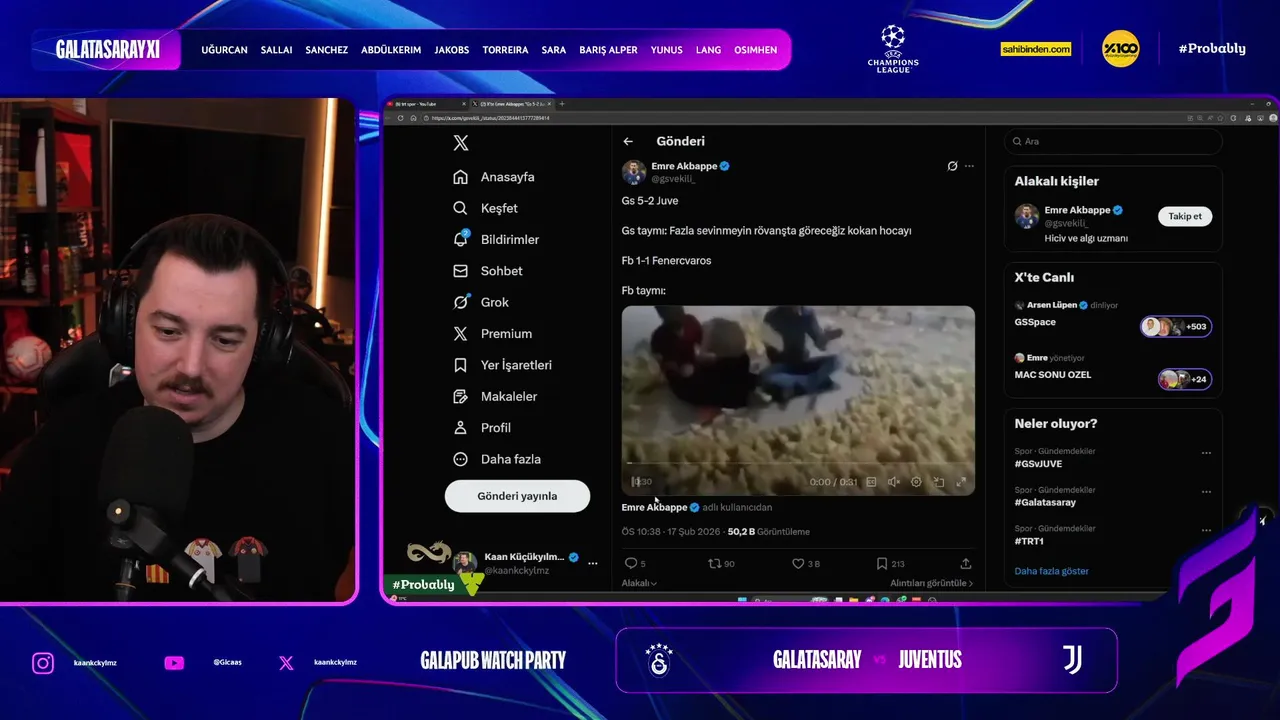Image resolution: width=1280 pixels, height=720 pixels.
Task: Open Grok in the sidebar
Action: (x=481, y=302)
